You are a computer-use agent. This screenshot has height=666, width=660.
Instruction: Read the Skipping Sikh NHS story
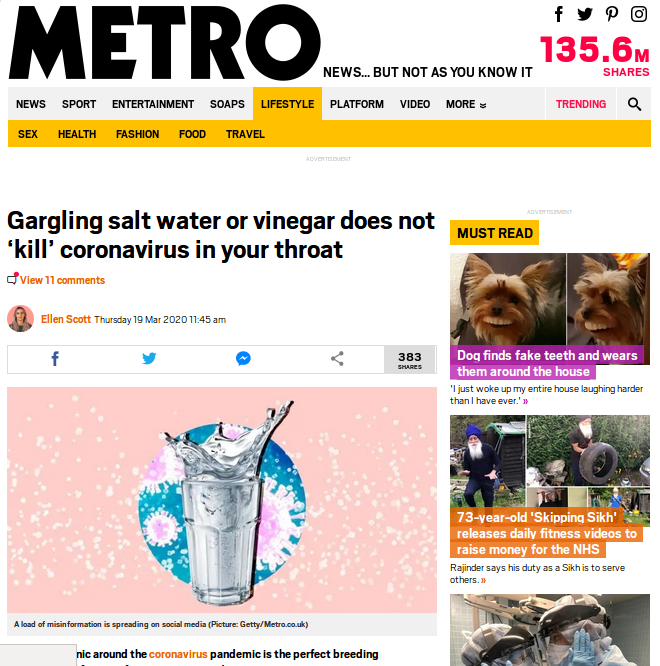pos(546,533)
